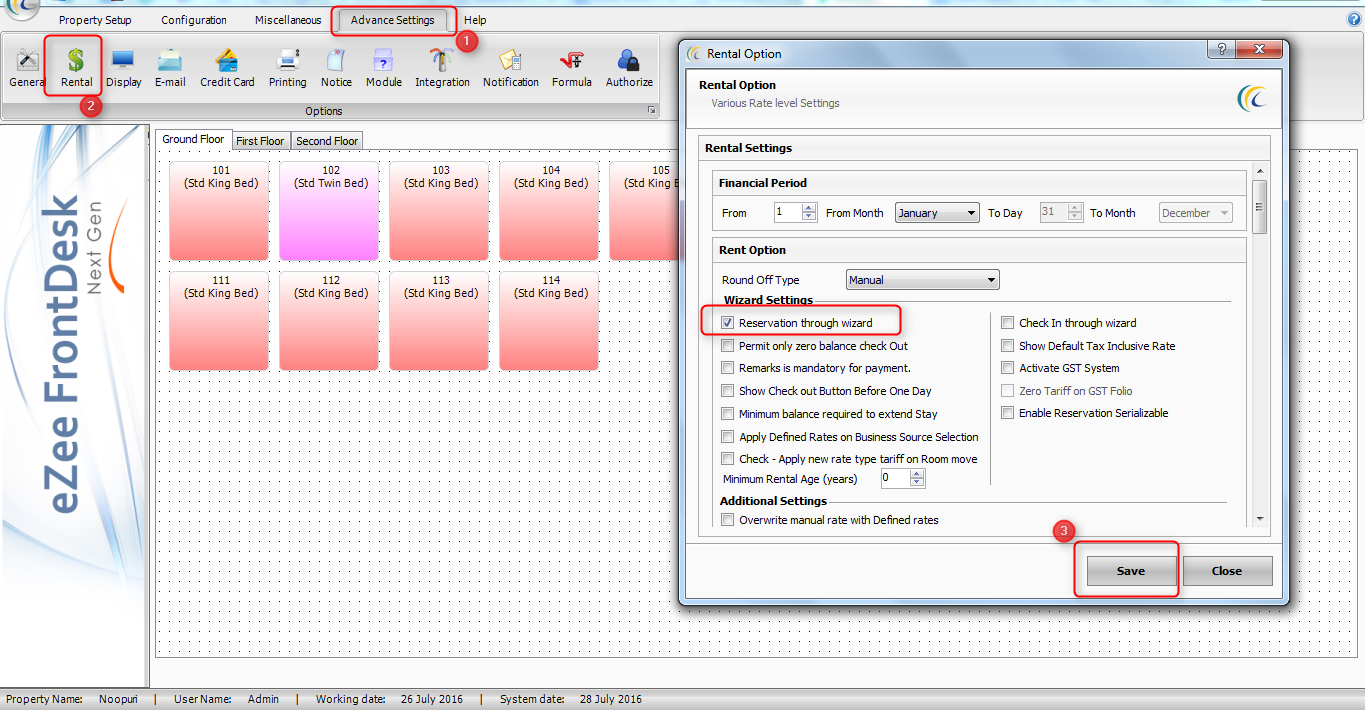Open the Printing settings icon
This screenshot has width=1365, height=711.
point(288,67)
